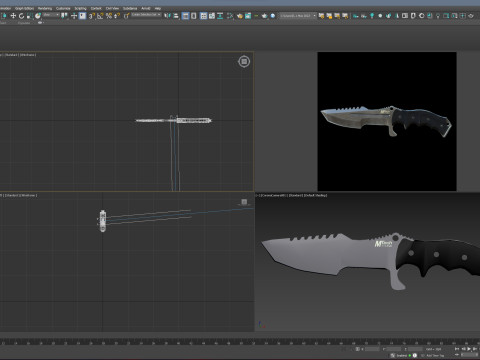Click the X coordinate input field
The height and width of the screenshot is (360, 480).
tap(372, 349)
